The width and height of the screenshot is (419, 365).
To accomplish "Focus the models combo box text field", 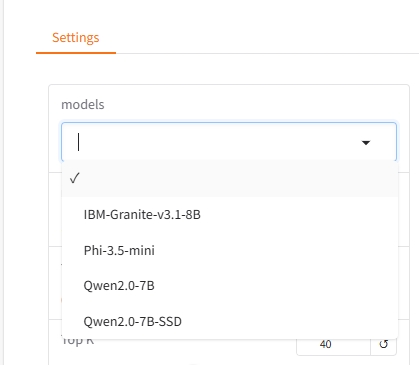I will point(213,142).
